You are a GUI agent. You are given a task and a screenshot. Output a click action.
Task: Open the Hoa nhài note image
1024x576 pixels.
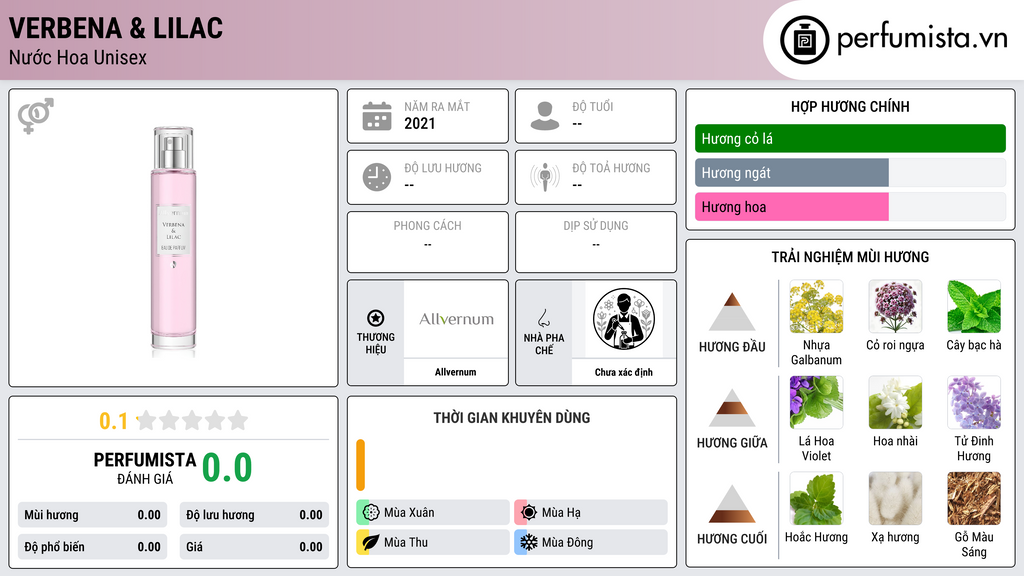click(x=895, y=403)
